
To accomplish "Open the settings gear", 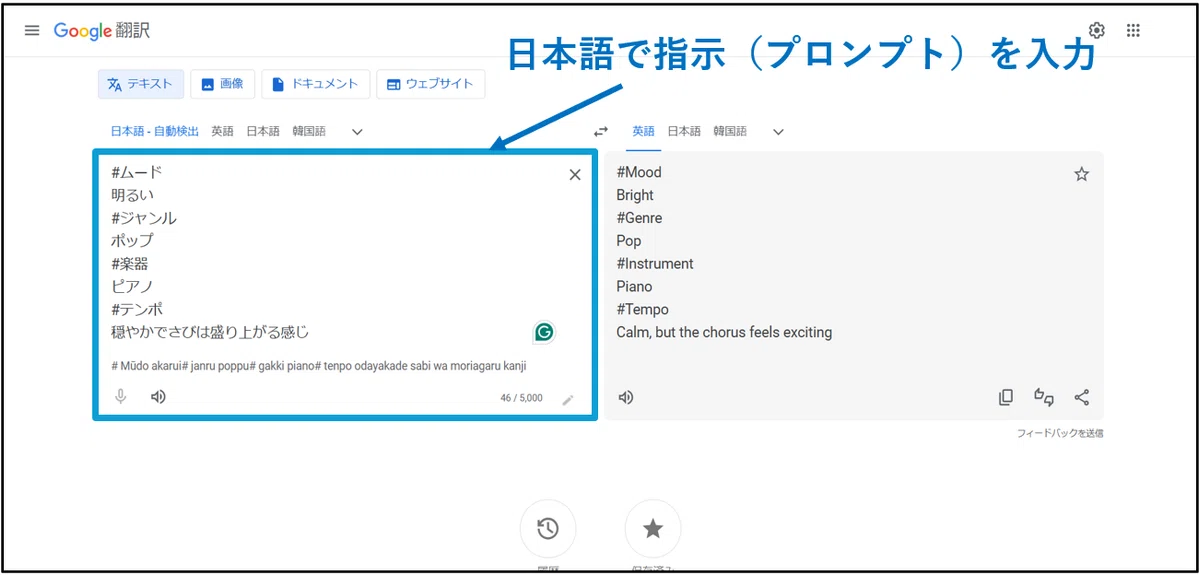I will (1097, 30).
